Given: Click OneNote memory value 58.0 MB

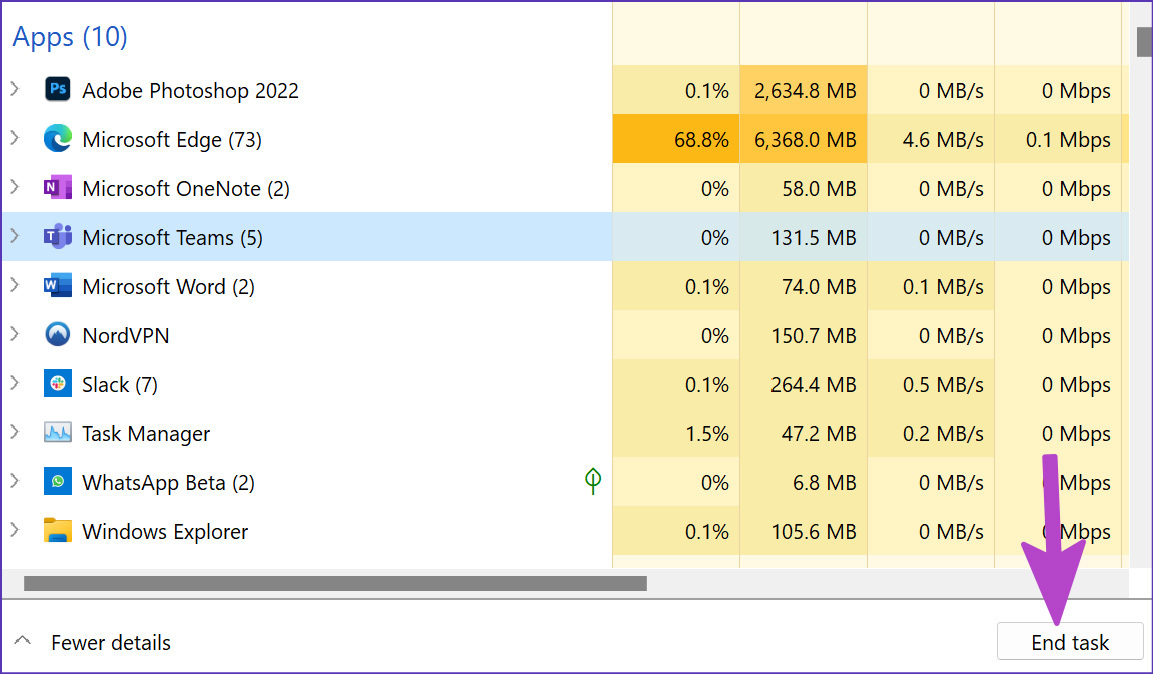Looking at the screenshot, I should pos(819,189).
